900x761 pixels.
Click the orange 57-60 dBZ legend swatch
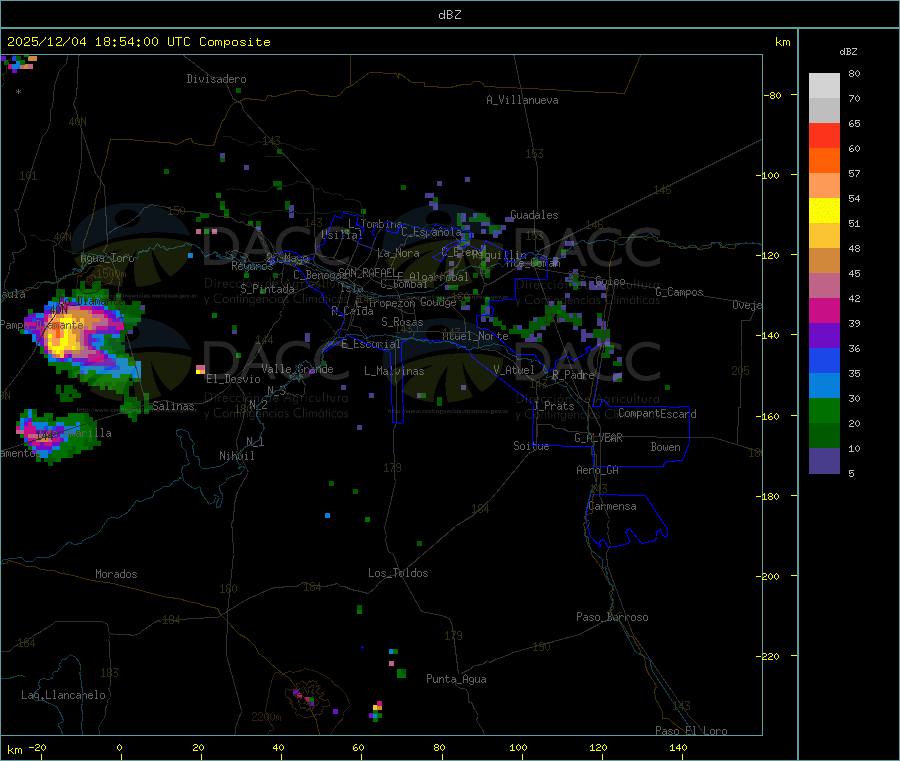pos(824,161)
